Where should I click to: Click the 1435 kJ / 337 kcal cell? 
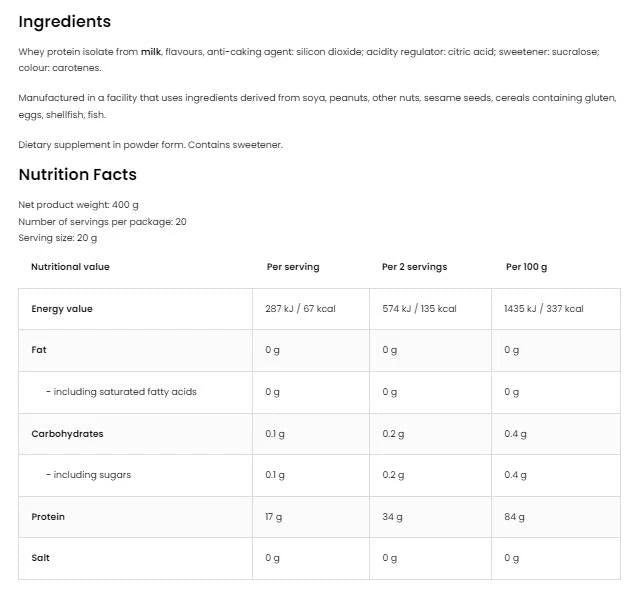tap(543, 309)
